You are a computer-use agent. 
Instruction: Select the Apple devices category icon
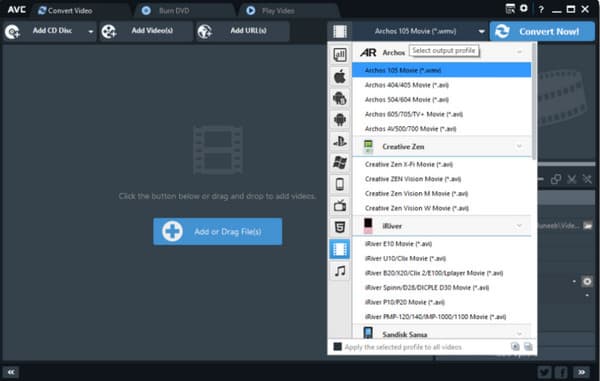pos(339,77)
